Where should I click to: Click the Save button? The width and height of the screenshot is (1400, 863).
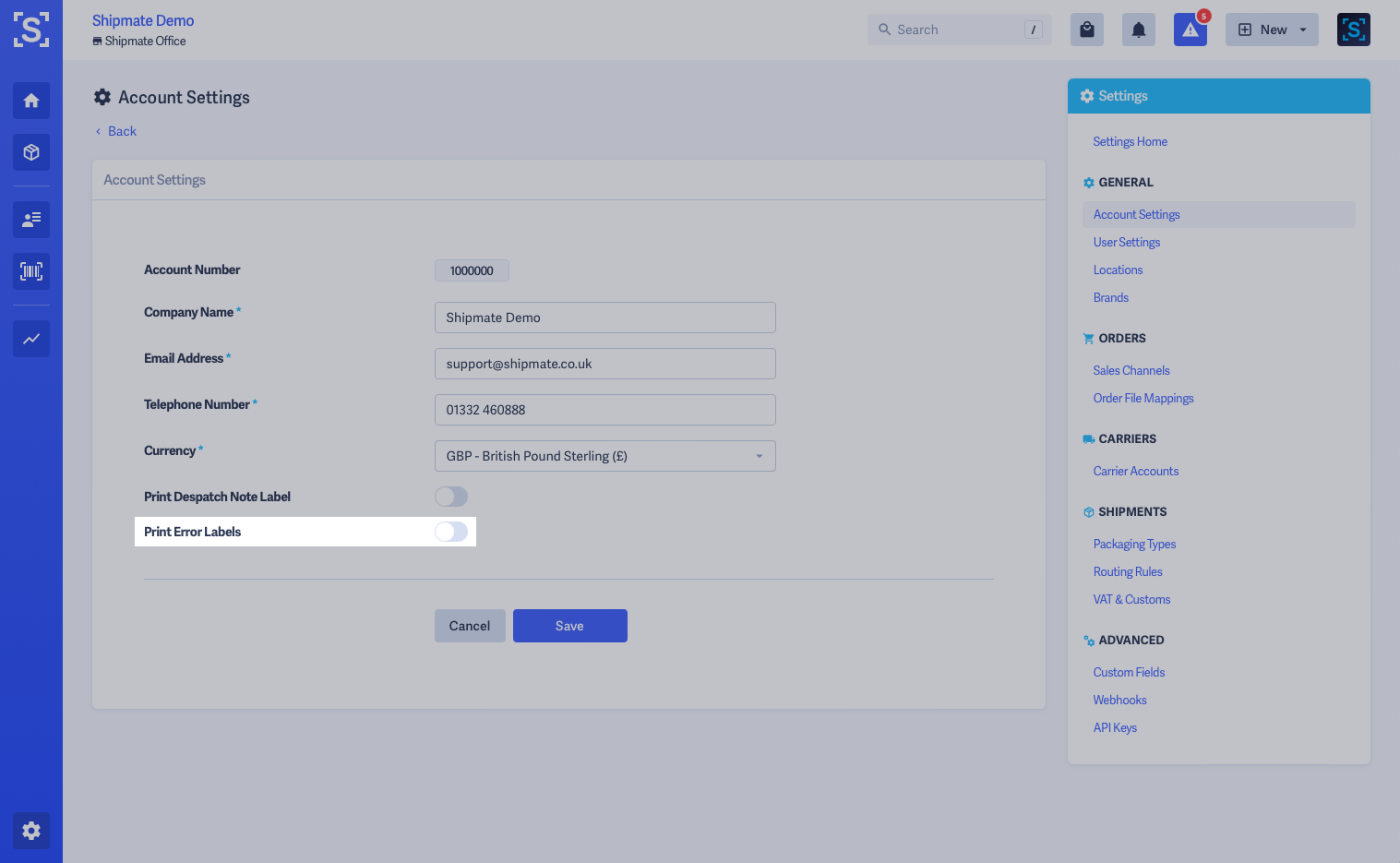570,626
